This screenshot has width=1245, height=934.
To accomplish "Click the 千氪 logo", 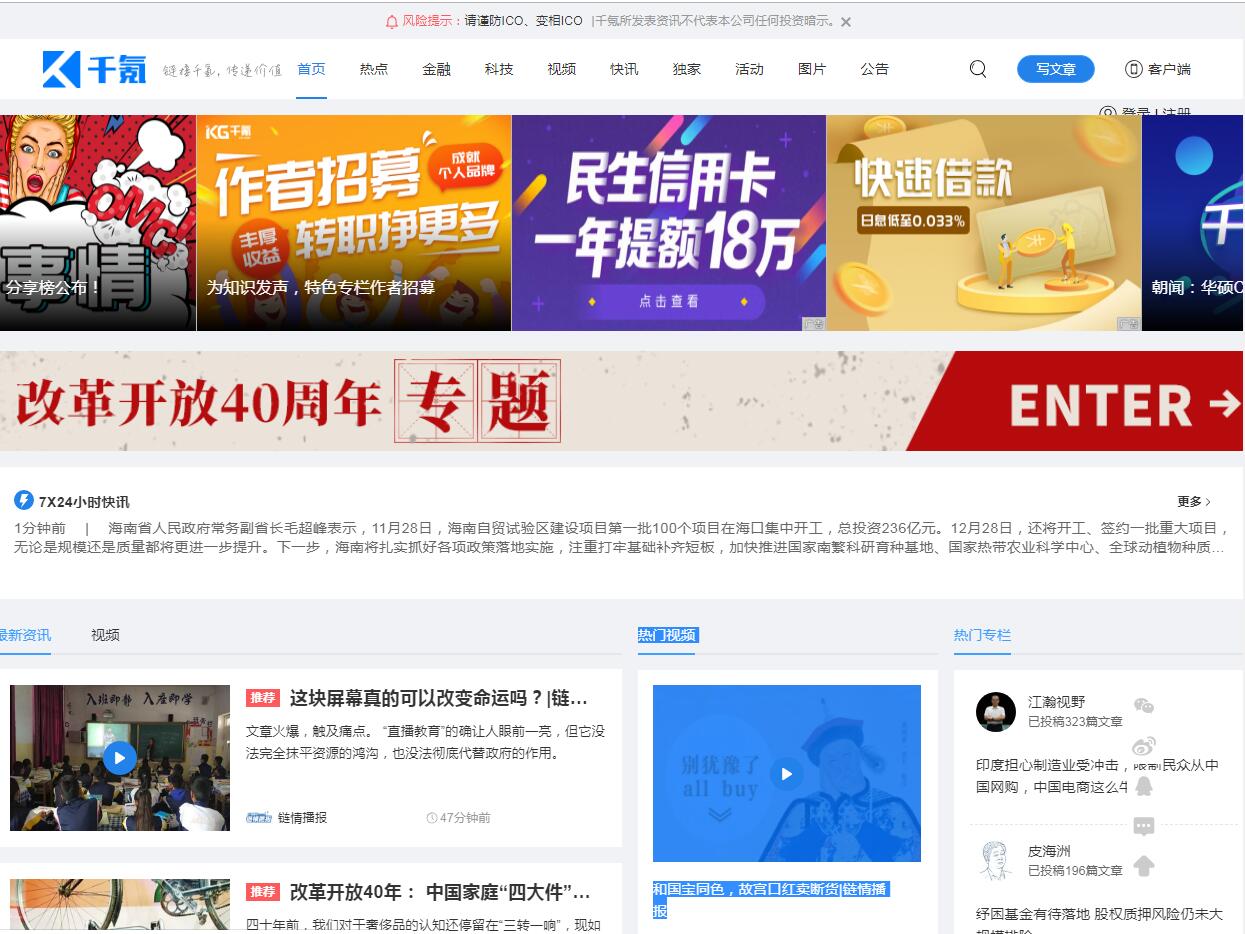I will (95, 69).
